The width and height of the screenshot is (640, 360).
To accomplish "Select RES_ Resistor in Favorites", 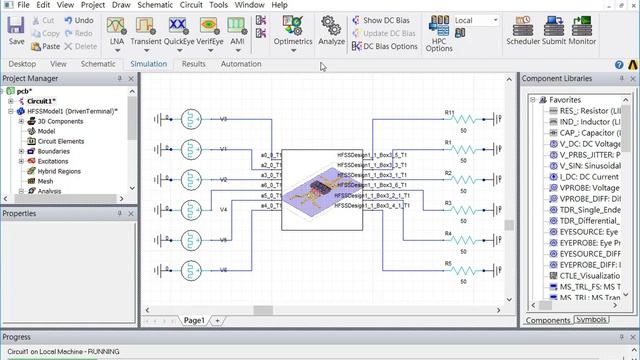I will (x=585, y=111).
